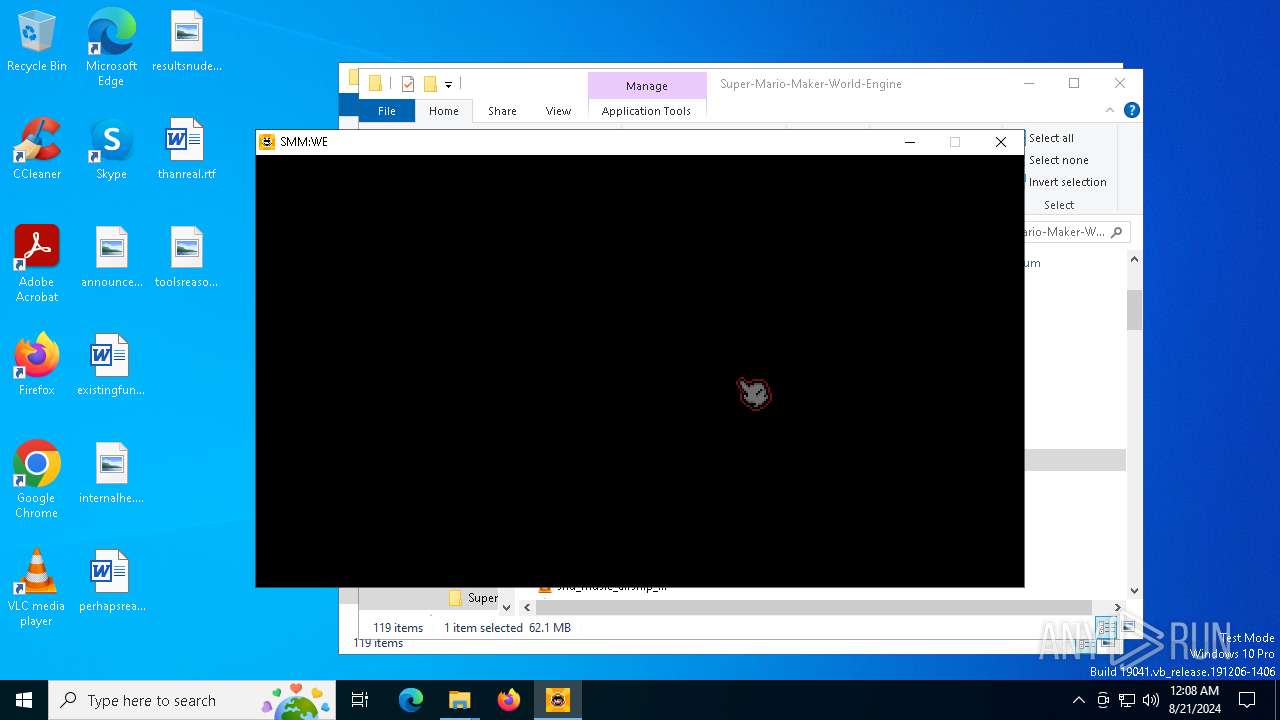Click Select all in the ribbon
This screenshot has height=720, width=1280.
click(1050, 138)
